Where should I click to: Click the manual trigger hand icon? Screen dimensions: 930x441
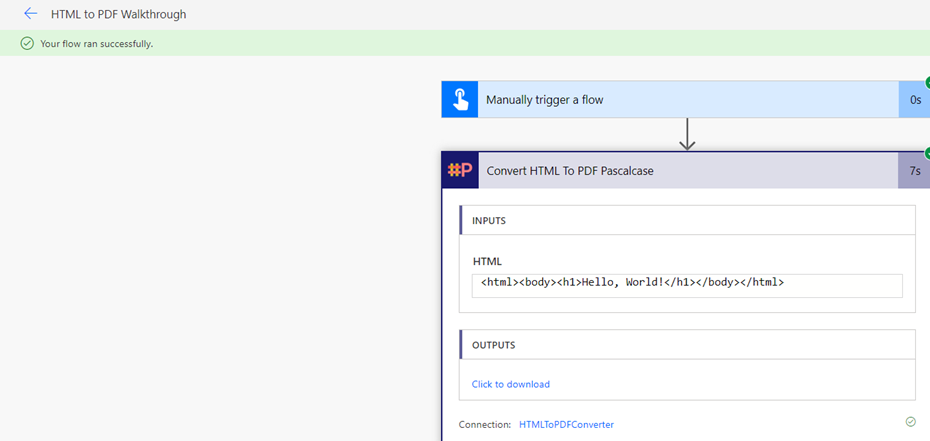point(460,100)
